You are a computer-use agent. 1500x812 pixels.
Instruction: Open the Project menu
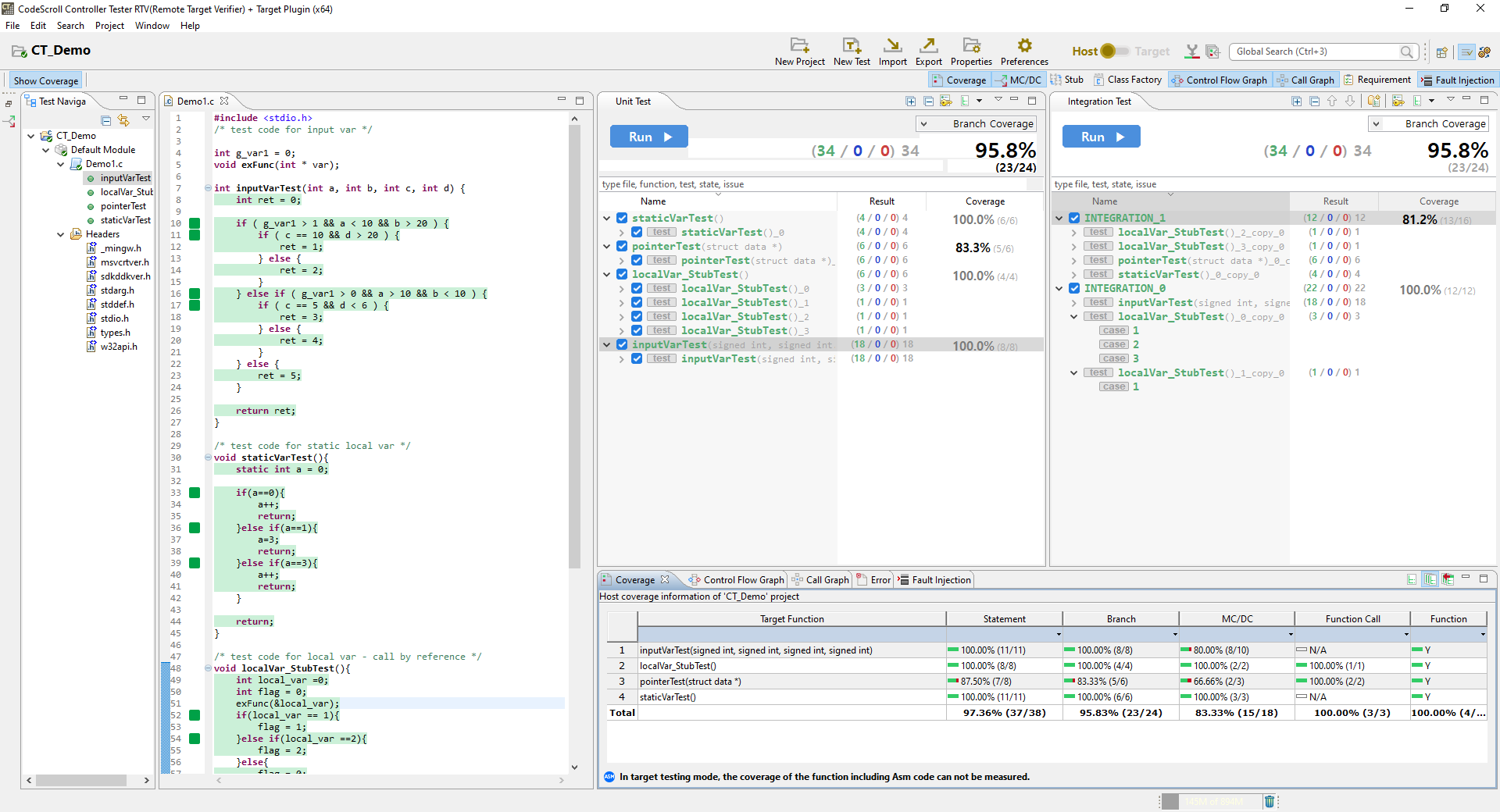tap(109, 25)
